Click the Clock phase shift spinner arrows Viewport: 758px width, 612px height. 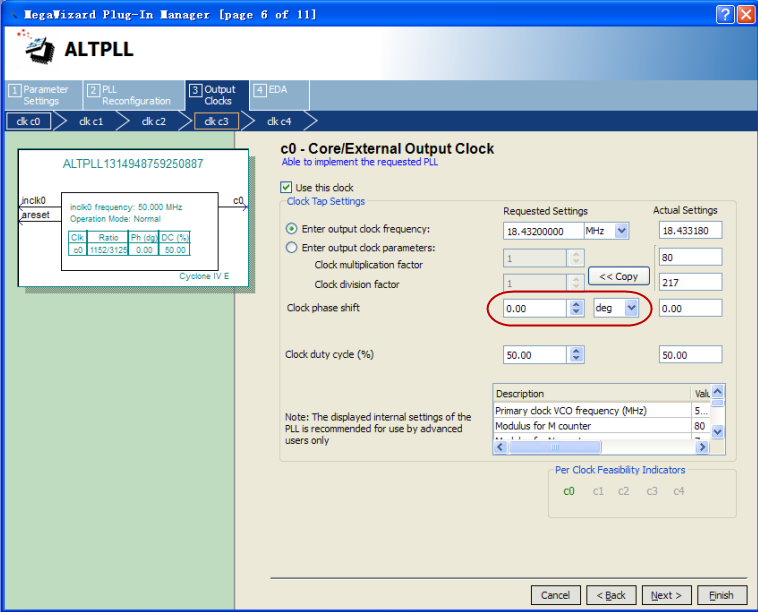pos(576,308)
